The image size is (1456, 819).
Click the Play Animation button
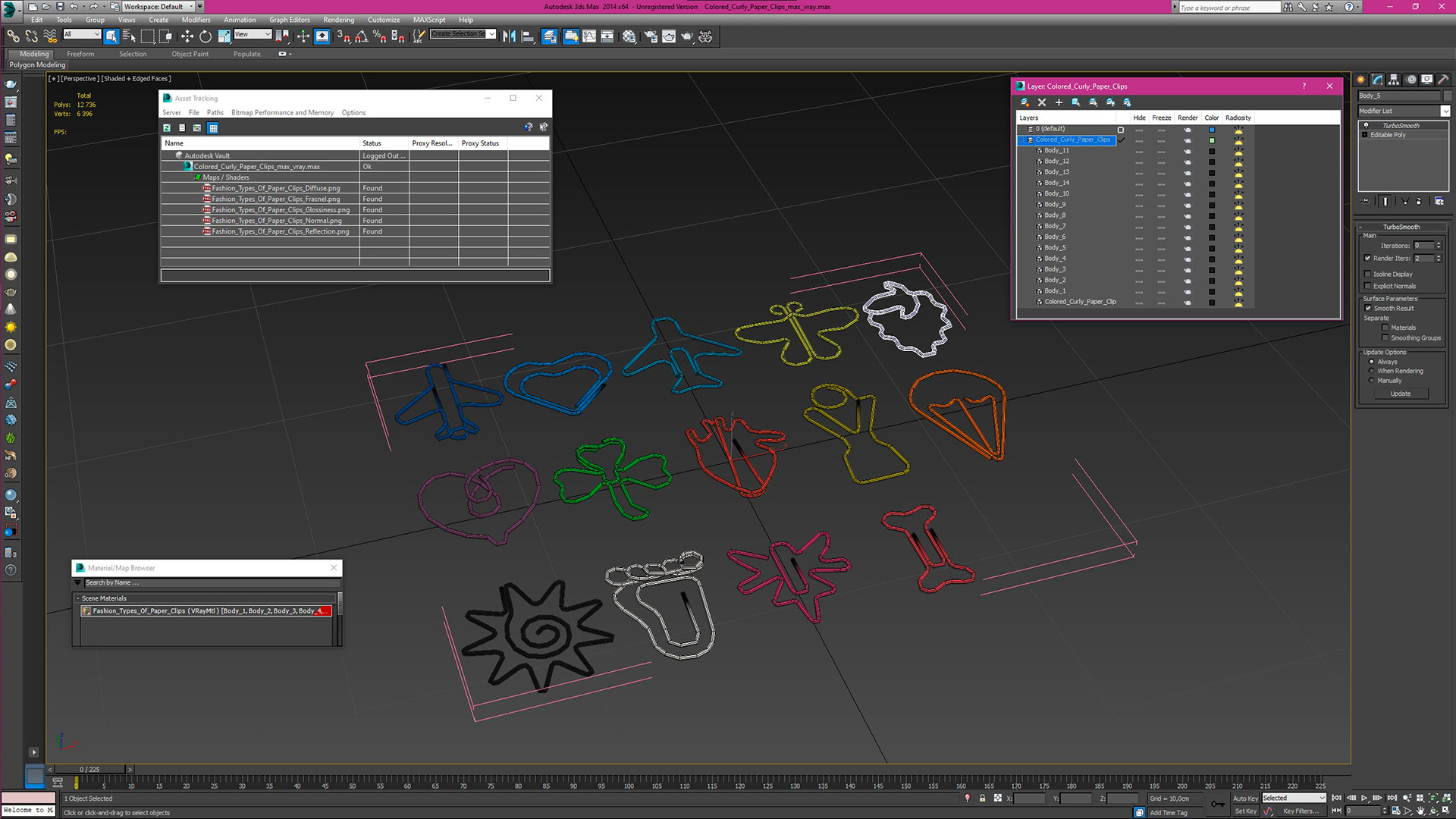[x=1364, y=798]
